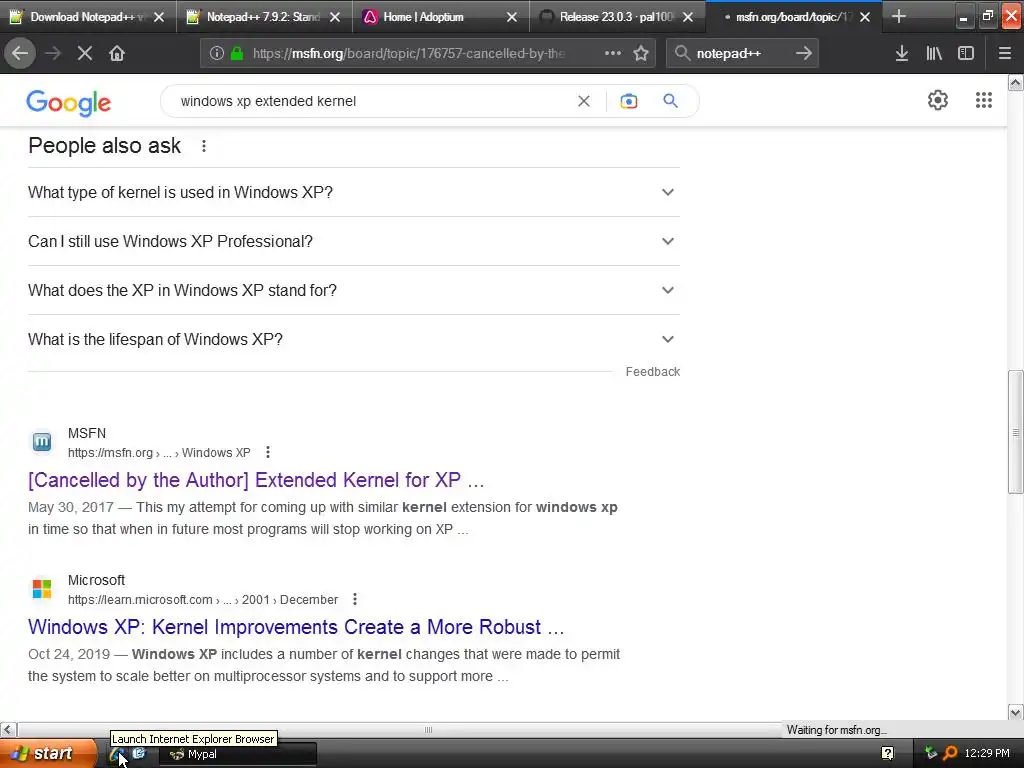Open 'Windows XP: Kernel Improvements' result

(296, 627)
